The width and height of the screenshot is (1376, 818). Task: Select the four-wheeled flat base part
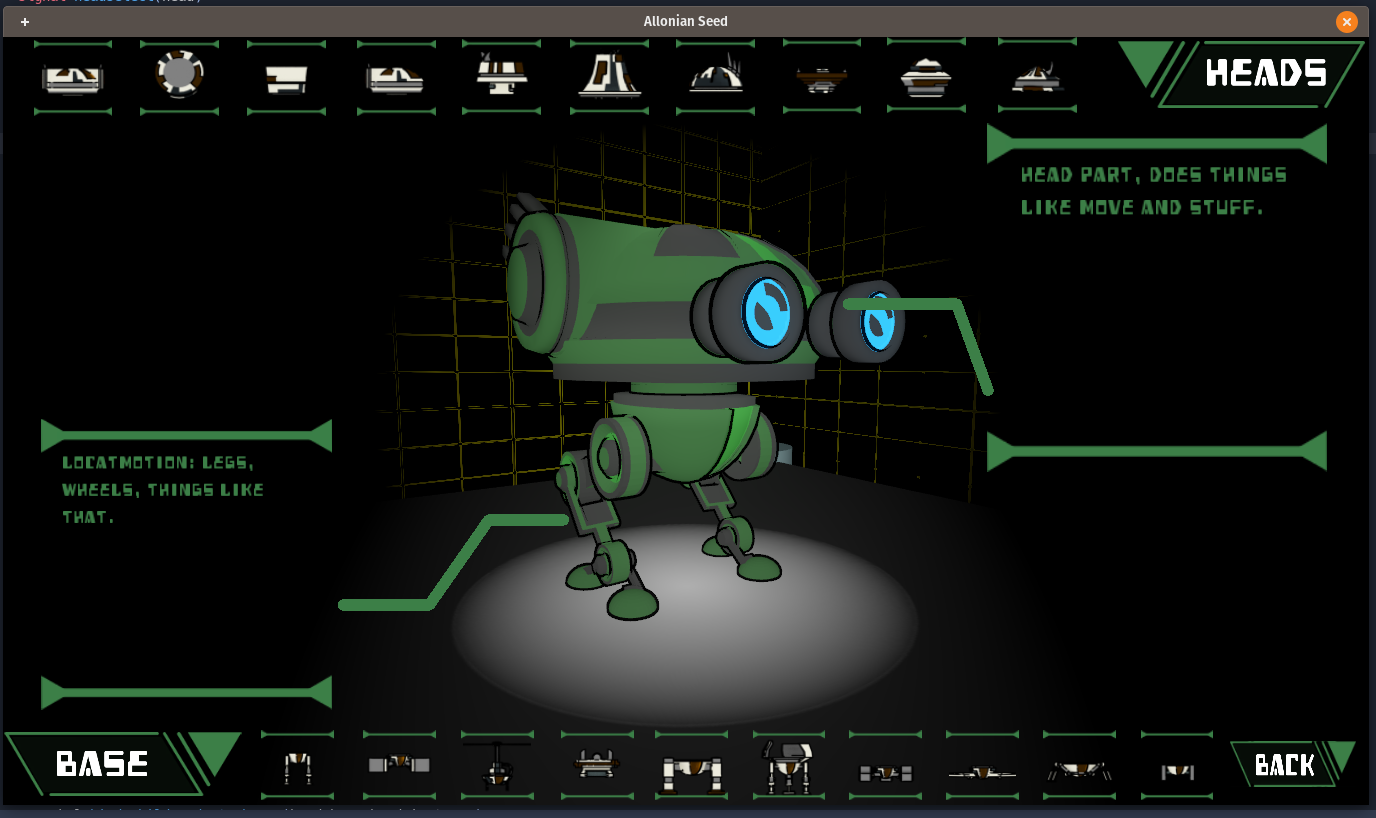[x=886, y=772]
